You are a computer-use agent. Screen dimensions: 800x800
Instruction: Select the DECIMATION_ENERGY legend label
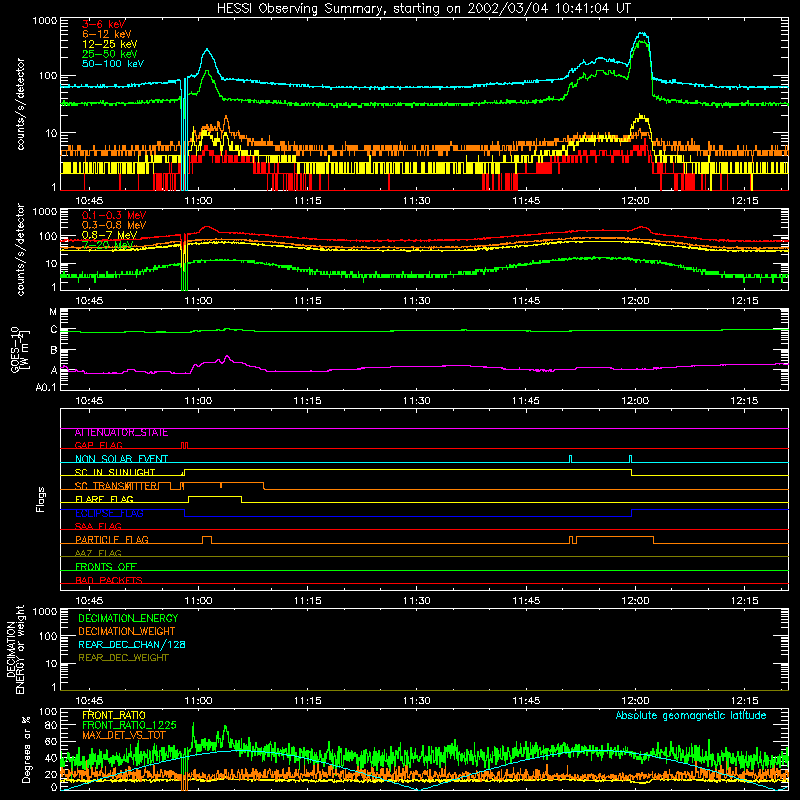point(128,618)
